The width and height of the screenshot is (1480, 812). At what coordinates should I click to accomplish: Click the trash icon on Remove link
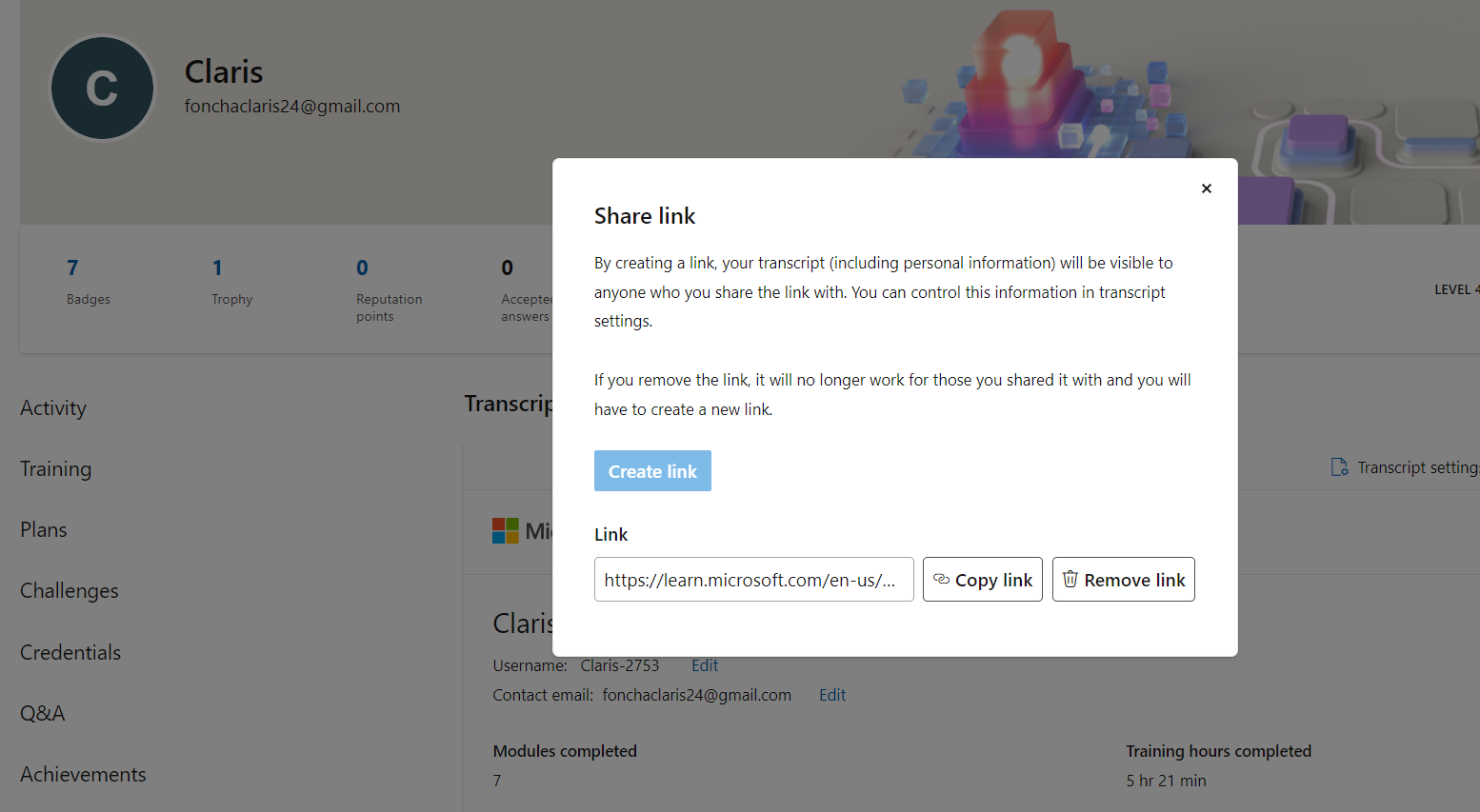[1070, 579]
